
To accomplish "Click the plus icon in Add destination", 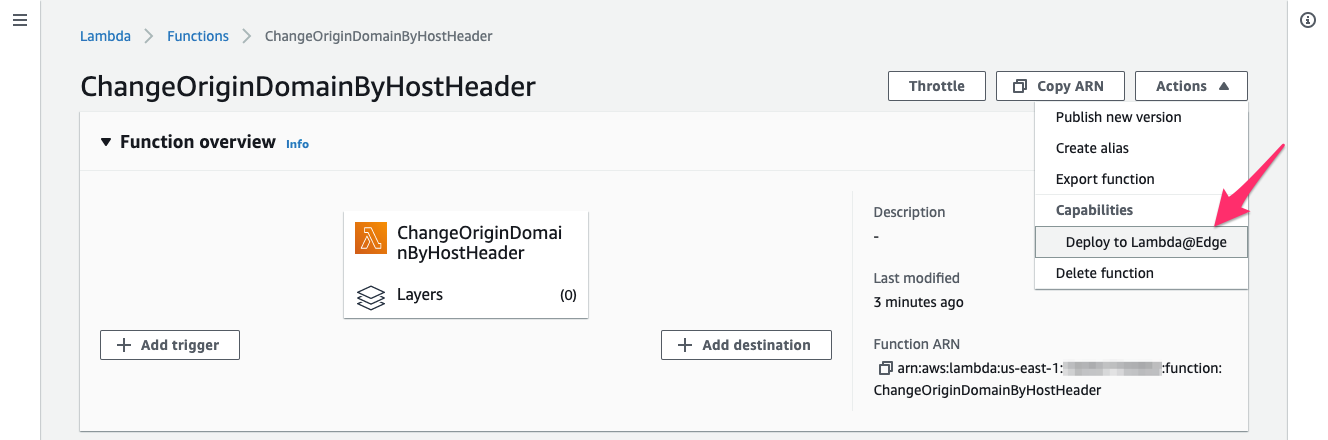I will point(685,345).
